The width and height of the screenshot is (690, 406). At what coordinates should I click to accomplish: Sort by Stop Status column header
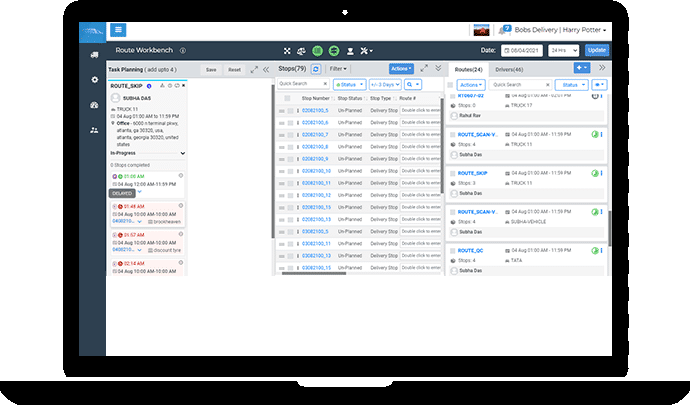click(349, 99)
